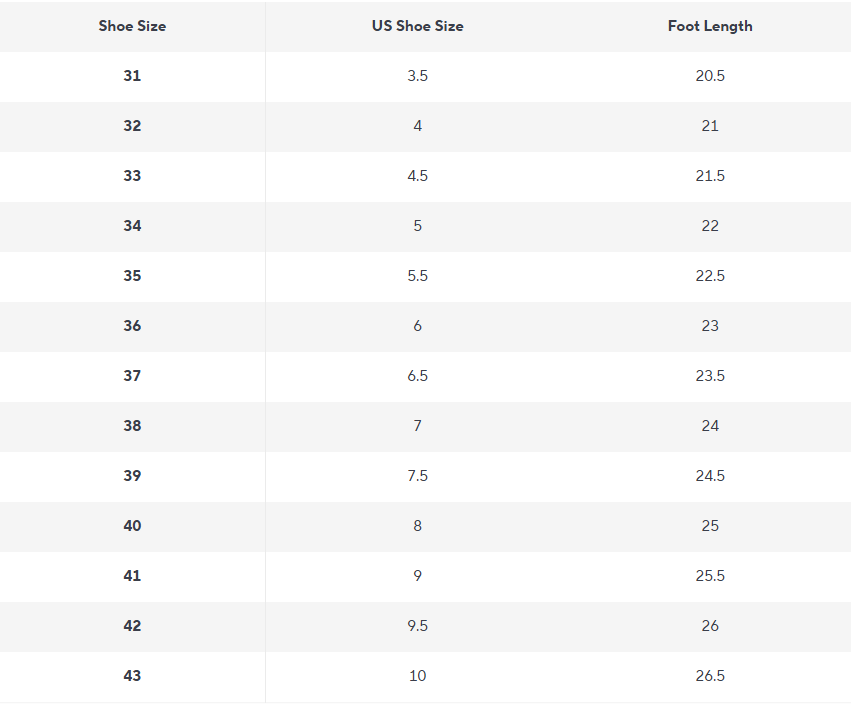The image size is (851, 704).
Task: Select shoe size 33 cell
Action: [x=132, y=176]
